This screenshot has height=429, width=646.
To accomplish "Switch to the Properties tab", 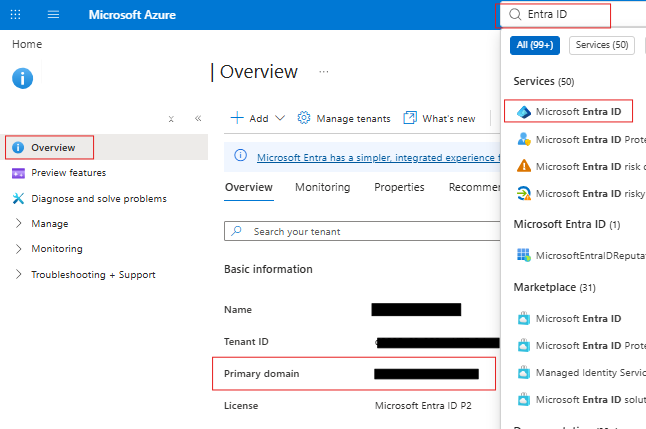I will (399, 188).
